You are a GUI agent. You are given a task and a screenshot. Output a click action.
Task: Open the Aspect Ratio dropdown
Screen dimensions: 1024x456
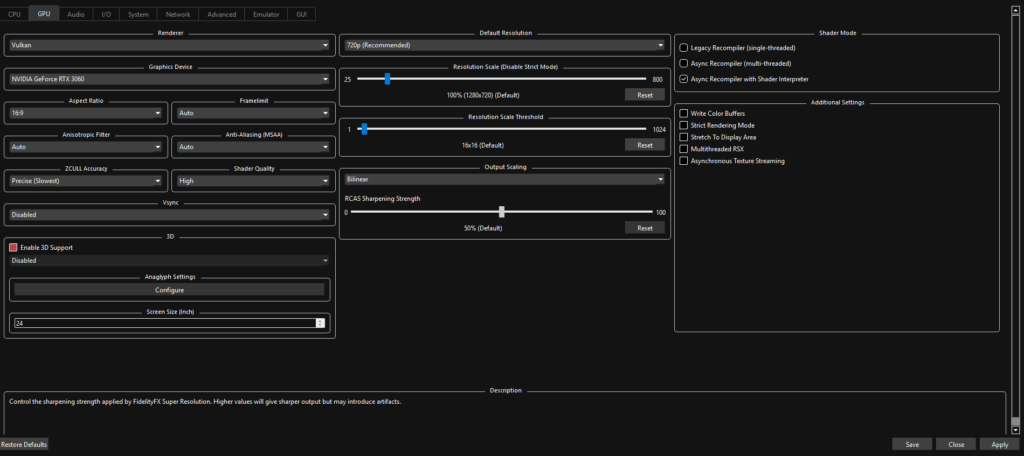click(86, 113)
